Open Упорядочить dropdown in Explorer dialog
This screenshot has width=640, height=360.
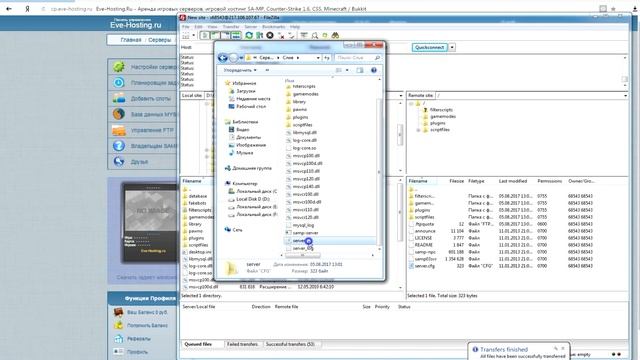tap(240, 70)
